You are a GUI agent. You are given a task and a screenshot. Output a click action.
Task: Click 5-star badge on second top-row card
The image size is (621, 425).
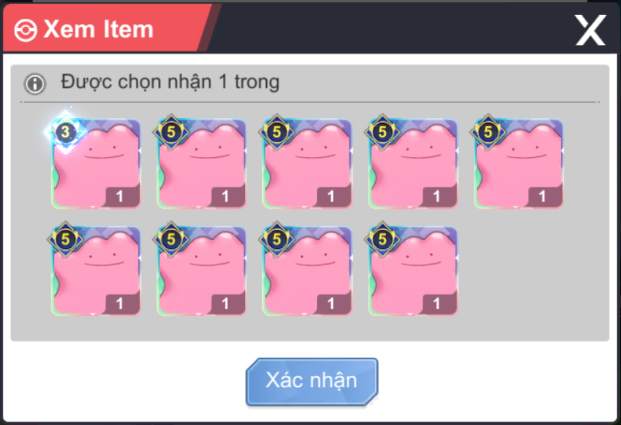click(171, 132)
